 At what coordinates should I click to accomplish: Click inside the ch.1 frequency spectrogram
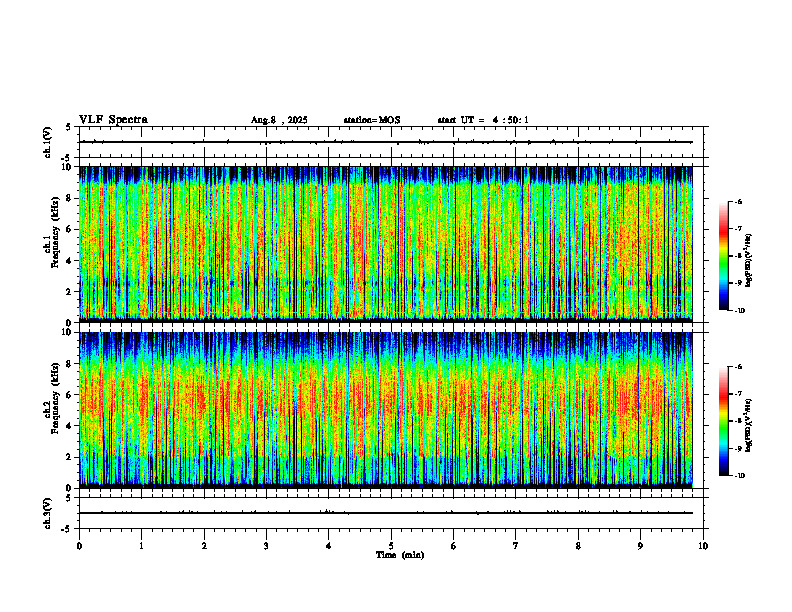(386, 244)
